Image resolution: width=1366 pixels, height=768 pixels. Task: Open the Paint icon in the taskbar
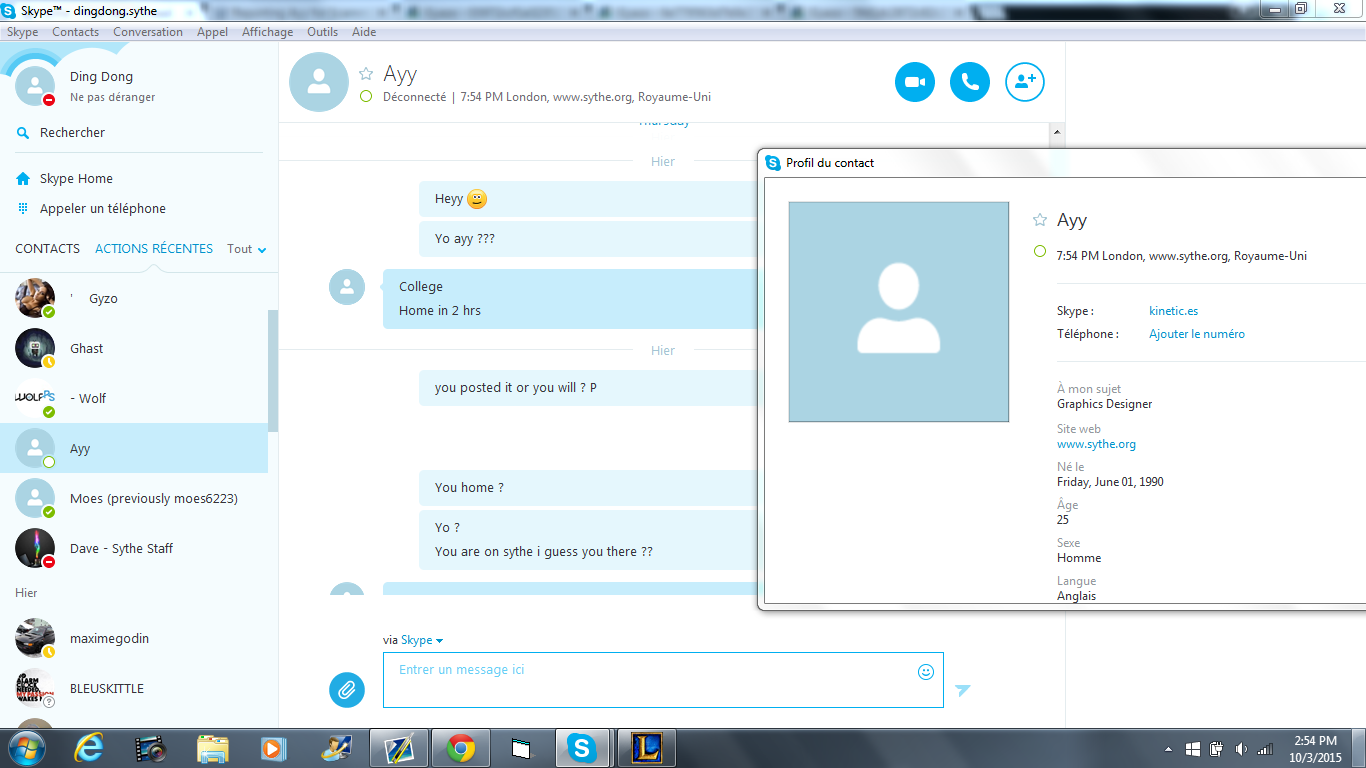tap(336, 748)
